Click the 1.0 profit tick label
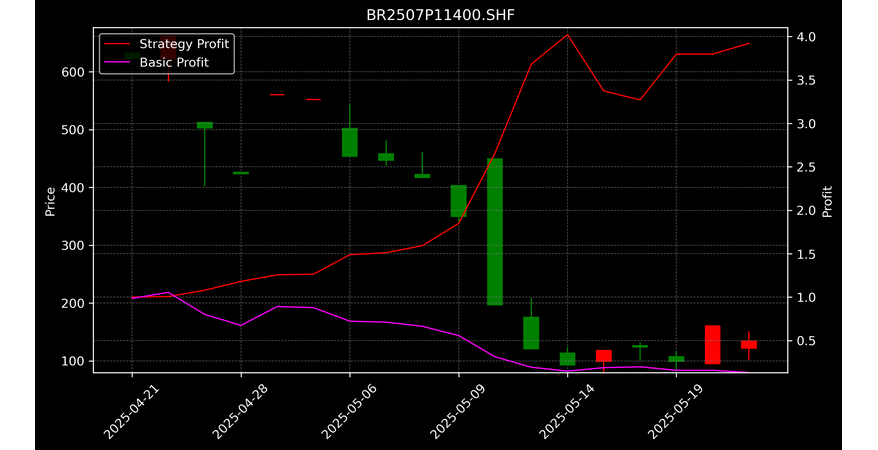This screenshot has width=878, height=450. pos(806,297)
